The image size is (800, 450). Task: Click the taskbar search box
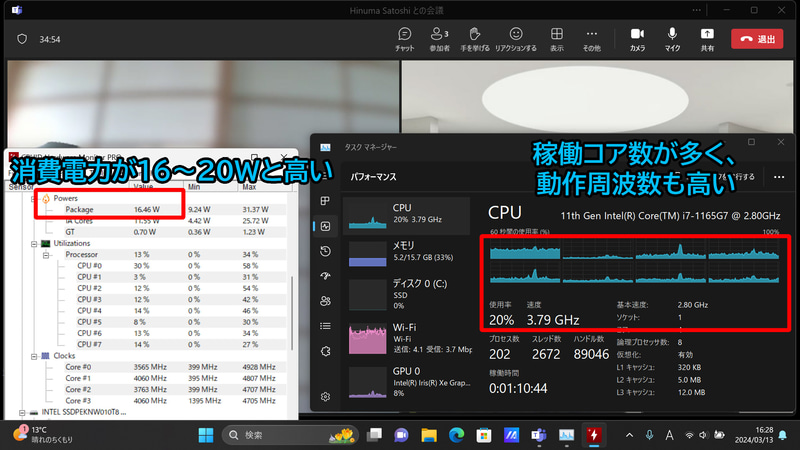pyautogui.click(x=290, y=435)
